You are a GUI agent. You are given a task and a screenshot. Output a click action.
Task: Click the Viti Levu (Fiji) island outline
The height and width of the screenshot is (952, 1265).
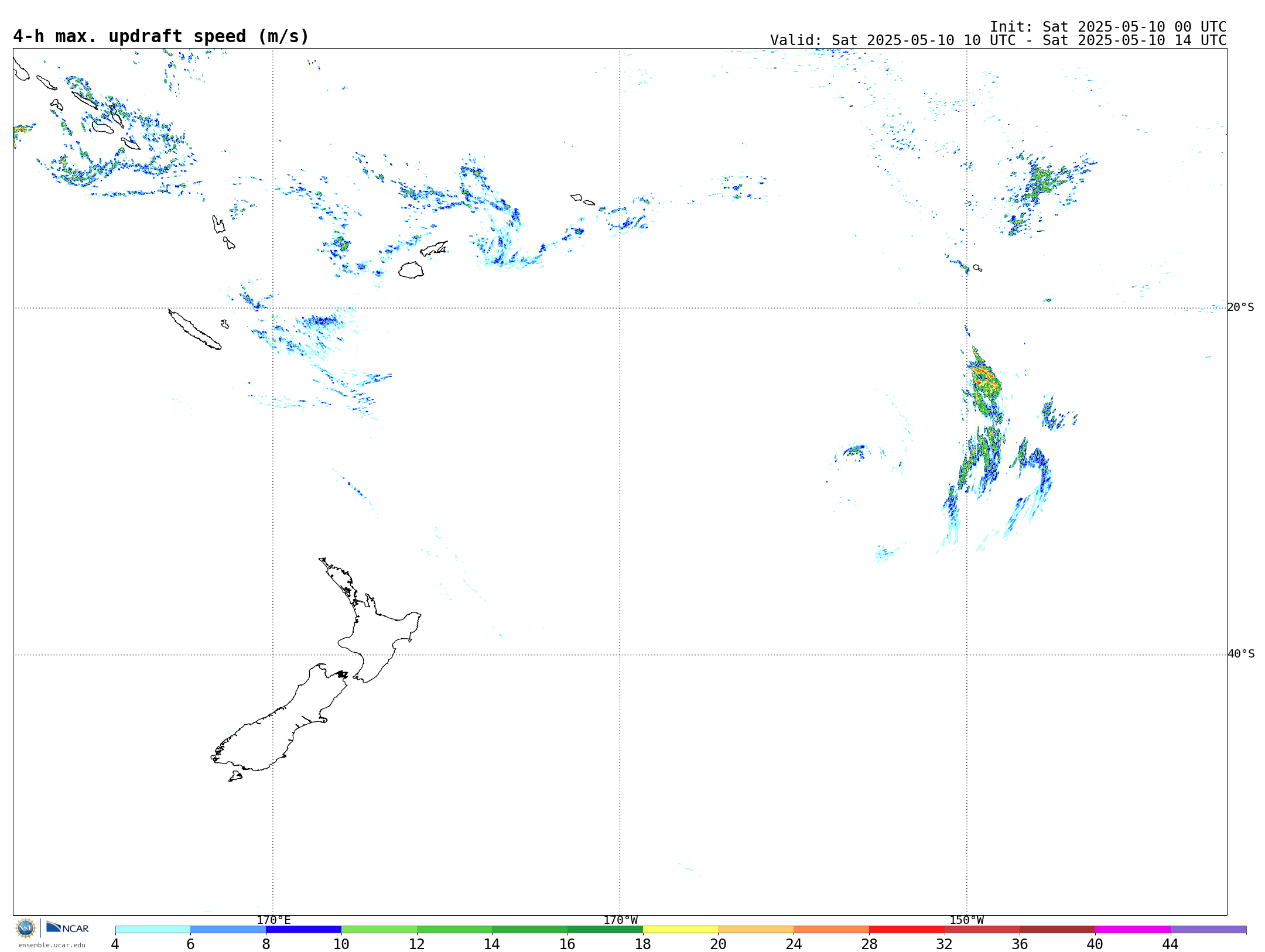pyautogui.click(x=412, y=270)
